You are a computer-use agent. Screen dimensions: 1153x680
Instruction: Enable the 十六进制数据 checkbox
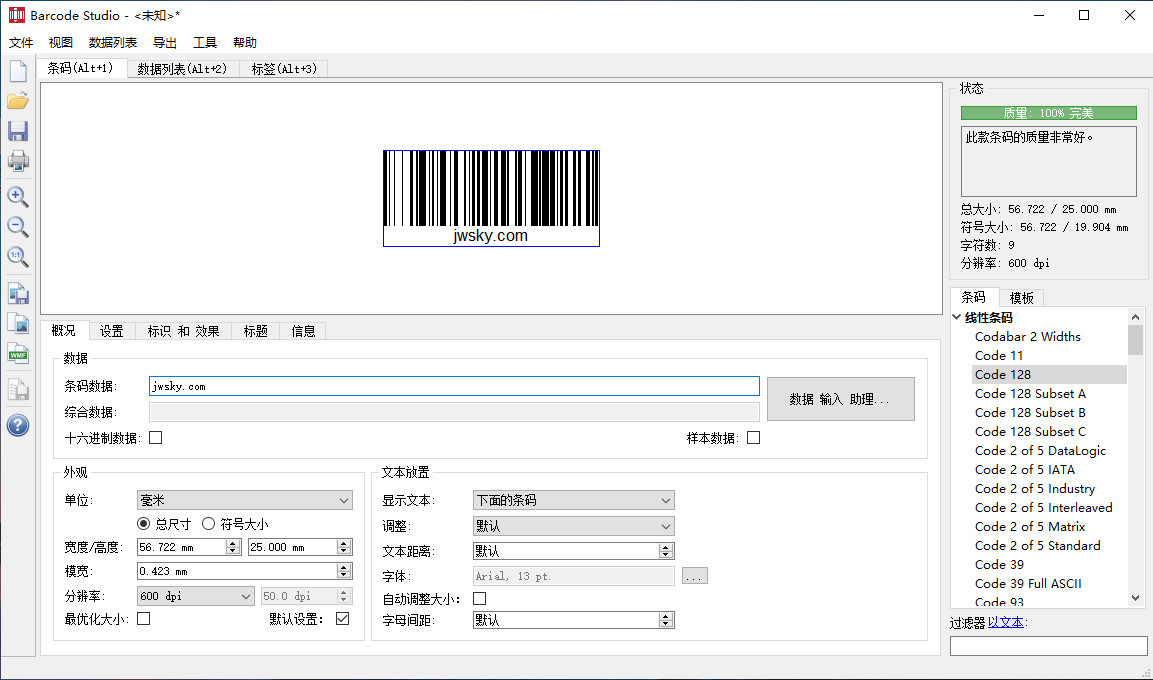coord(155,438)
